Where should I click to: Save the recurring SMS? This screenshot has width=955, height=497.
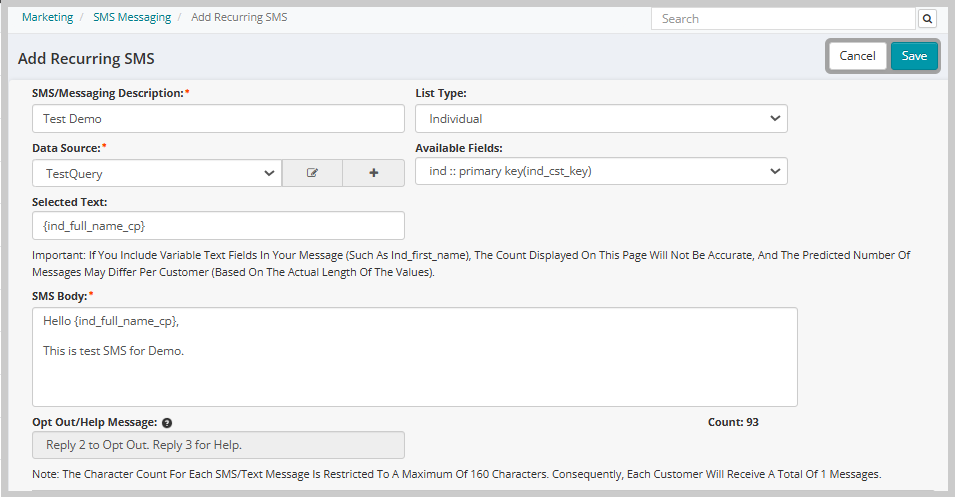coord(914,56)
